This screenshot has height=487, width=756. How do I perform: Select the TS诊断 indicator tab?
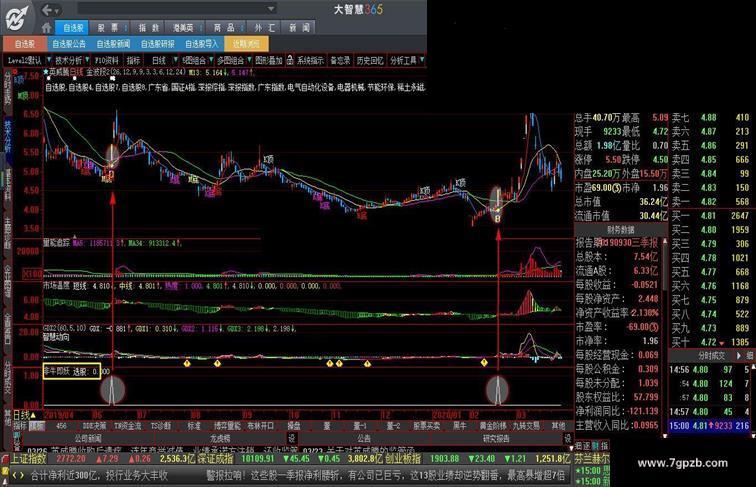coord(161,426)
